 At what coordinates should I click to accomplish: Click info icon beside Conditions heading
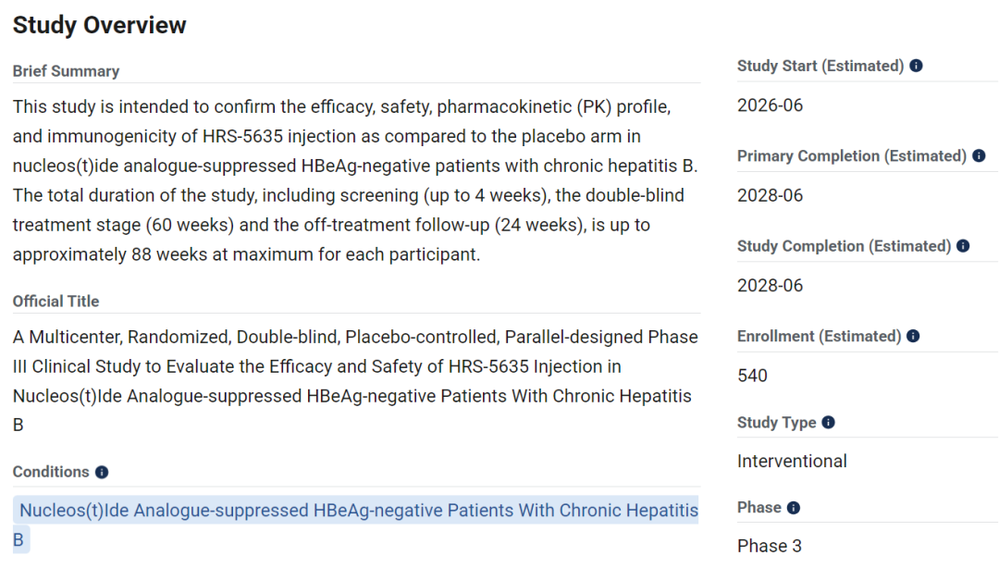pos(102,472)
